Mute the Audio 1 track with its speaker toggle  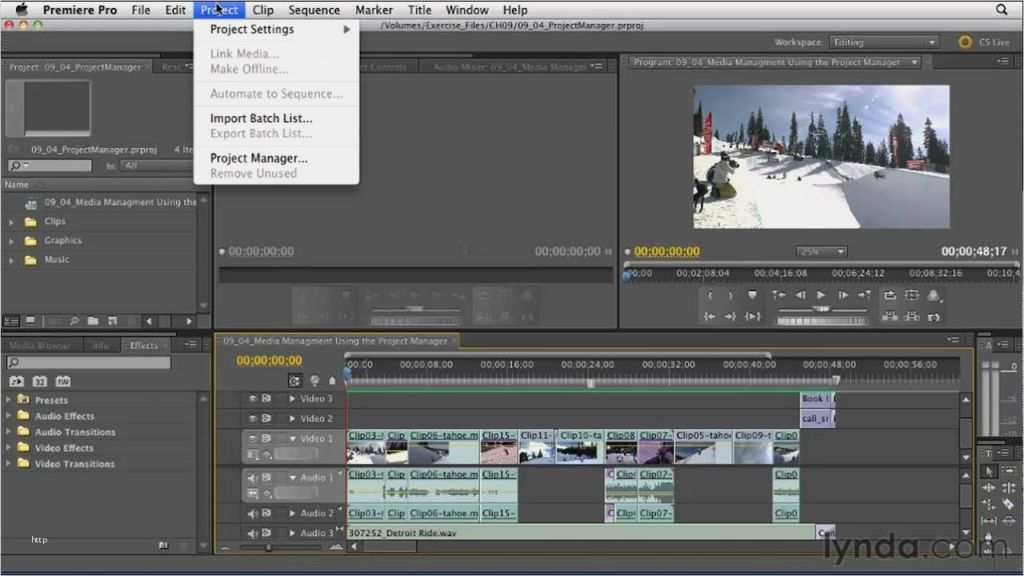coord(254,478)
